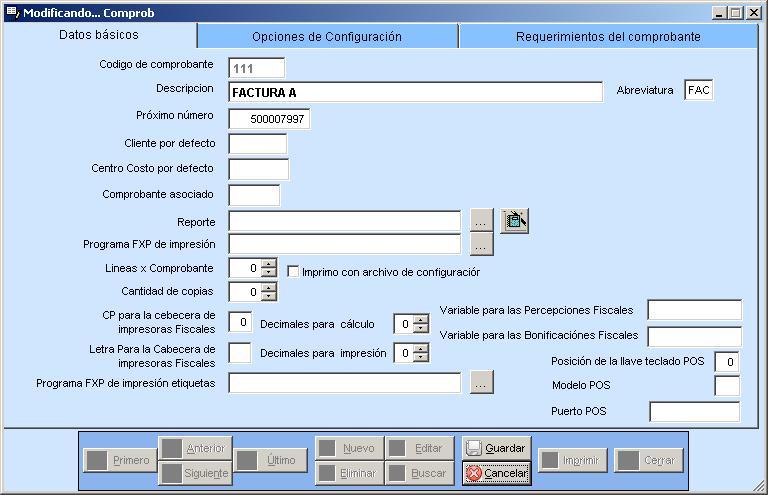Open browse button for impresión etiquetas program
This screenshot has height=495, width=768.
tap(482, 382)
